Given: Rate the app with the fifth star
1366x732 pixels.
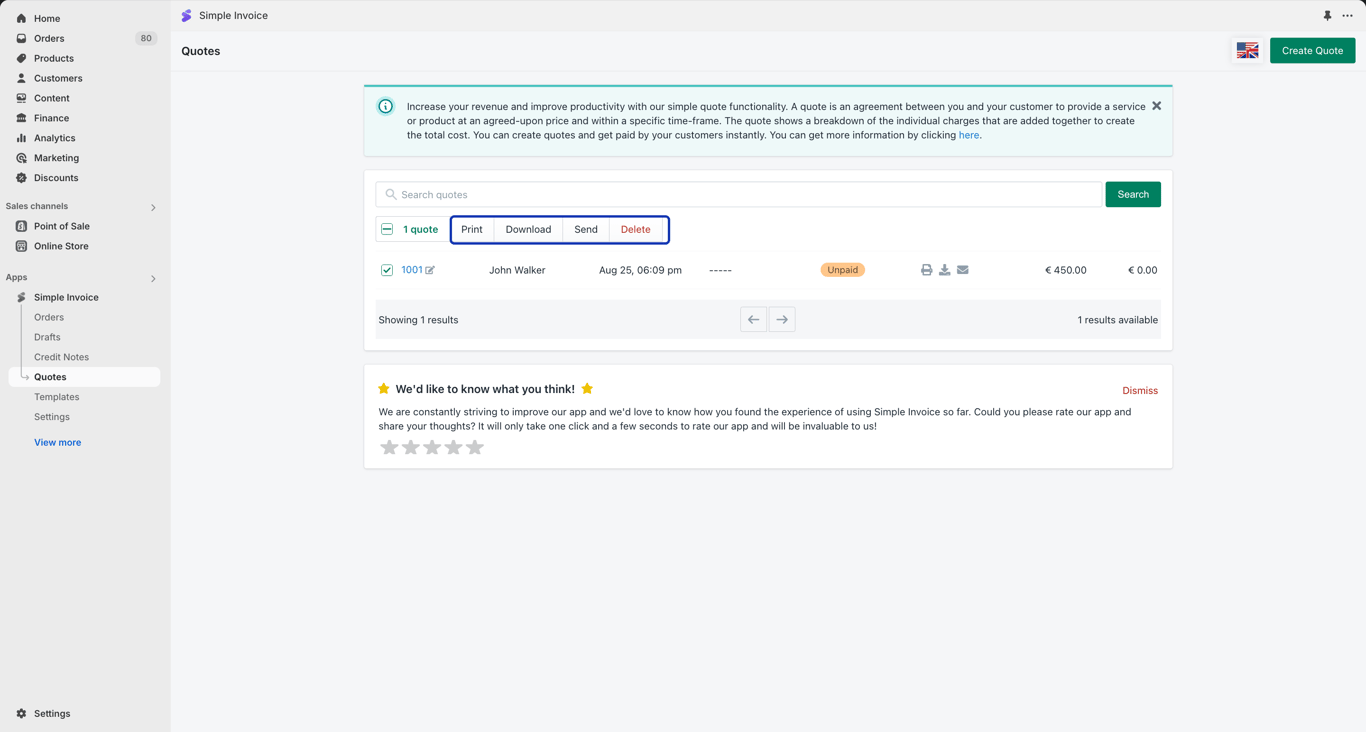Looking at the screenshot, I should pos(475,447).
